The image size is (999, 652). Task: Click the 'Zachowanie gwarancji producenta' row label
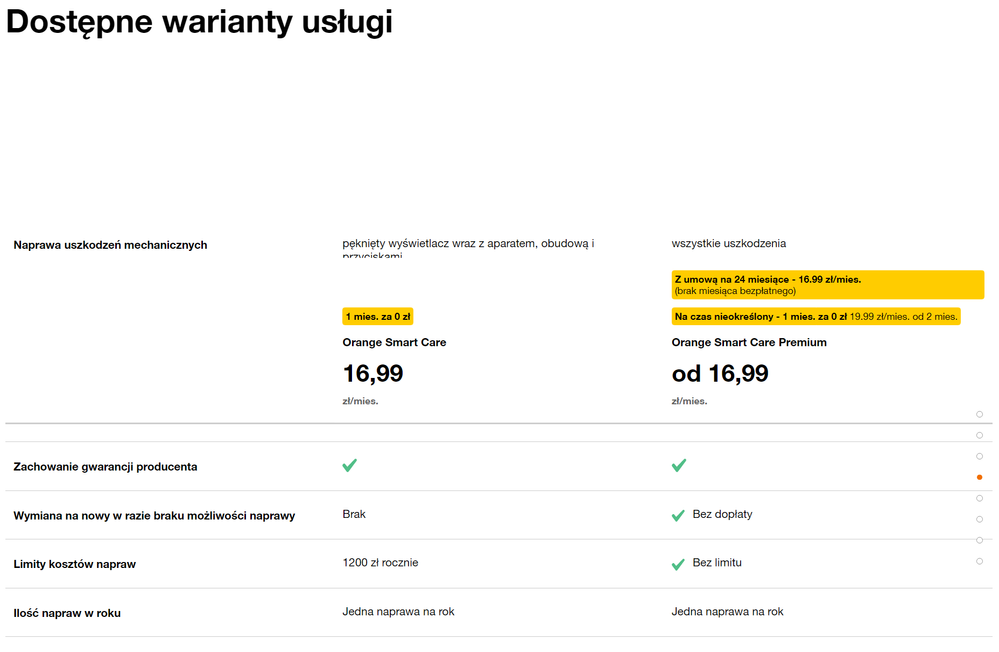[x=105, y=467]
